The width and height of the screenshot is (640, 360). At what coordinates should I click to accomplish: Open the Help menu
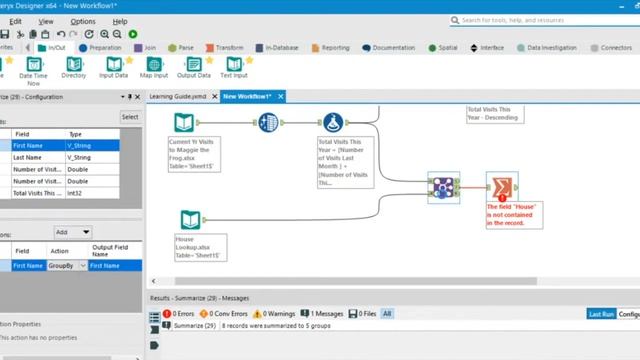point(120,21)
